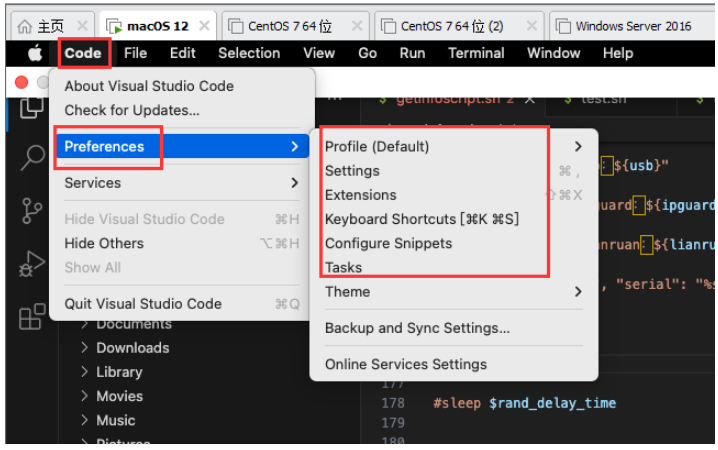Click the home icon on 主页 tab
The width and height of the screenshot is (718, 450).
pos(24,27)
